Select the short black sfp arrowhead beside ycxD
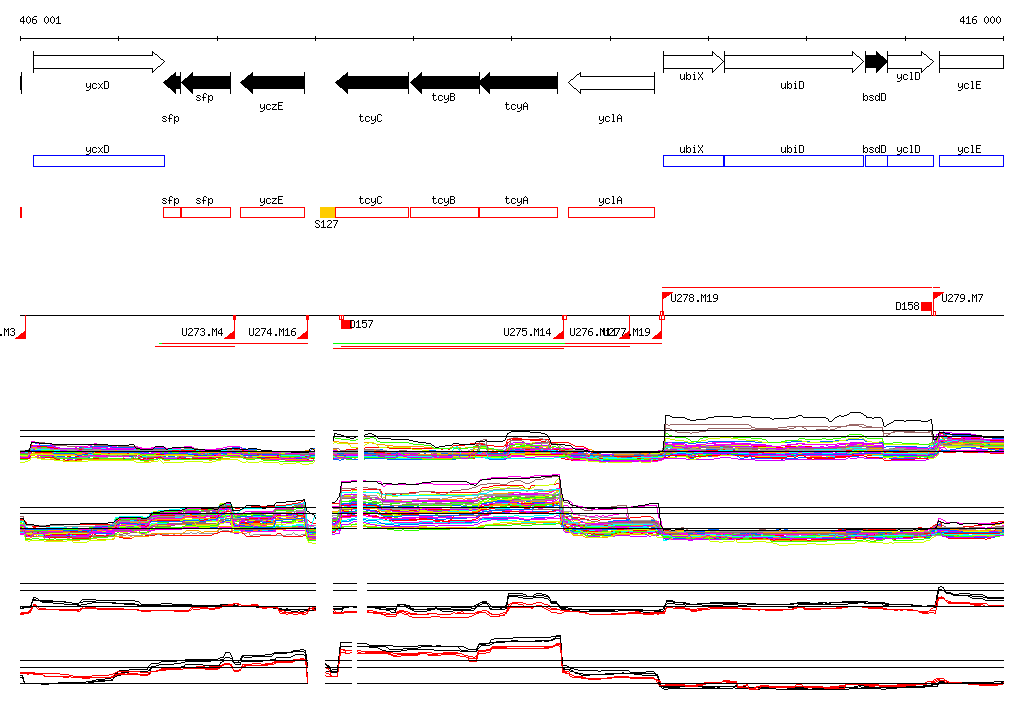 [x=172, y=83]
